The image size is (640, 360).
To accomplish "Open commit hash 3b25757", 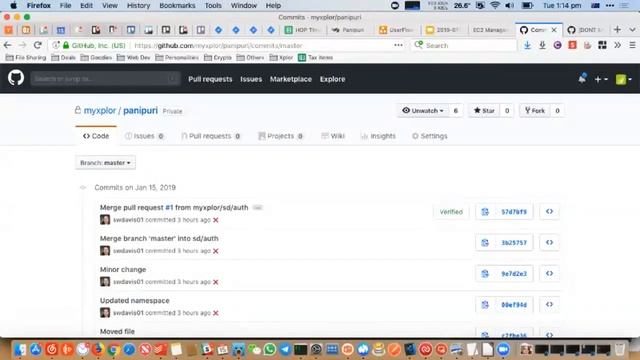I will [x=514, y=243].
